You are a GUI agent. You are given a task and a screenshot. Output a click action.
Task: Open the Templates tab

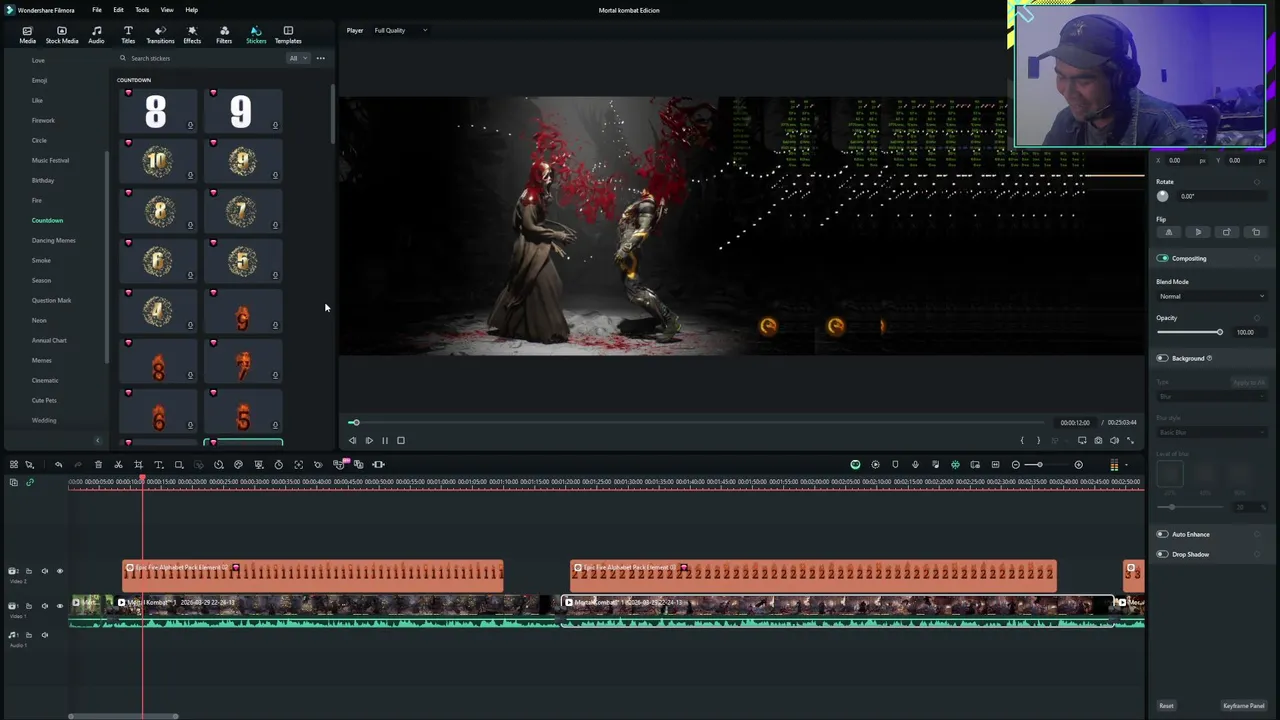[288, 35]
